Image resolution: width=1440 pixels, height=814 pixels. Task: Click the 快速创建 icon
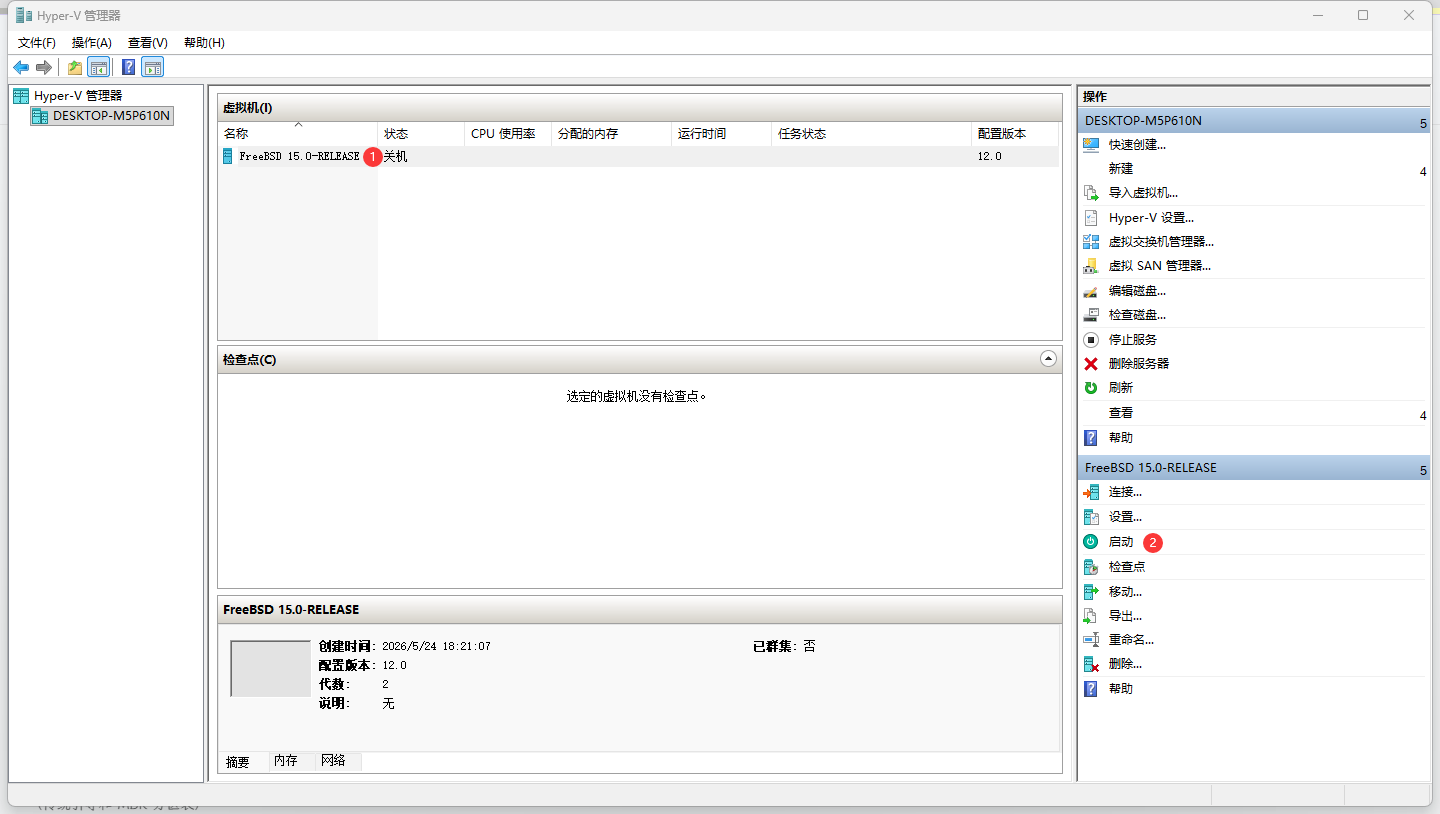click(1091, 145)
